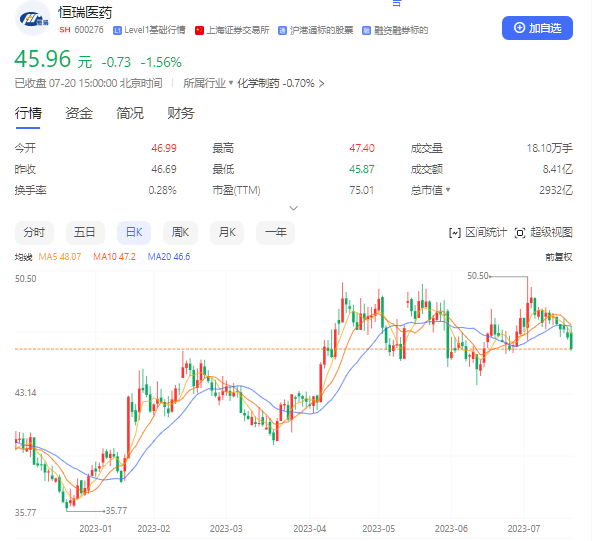
Task: Click the 上海证券交易所 flag icon
Action: (x=199, y=31)
